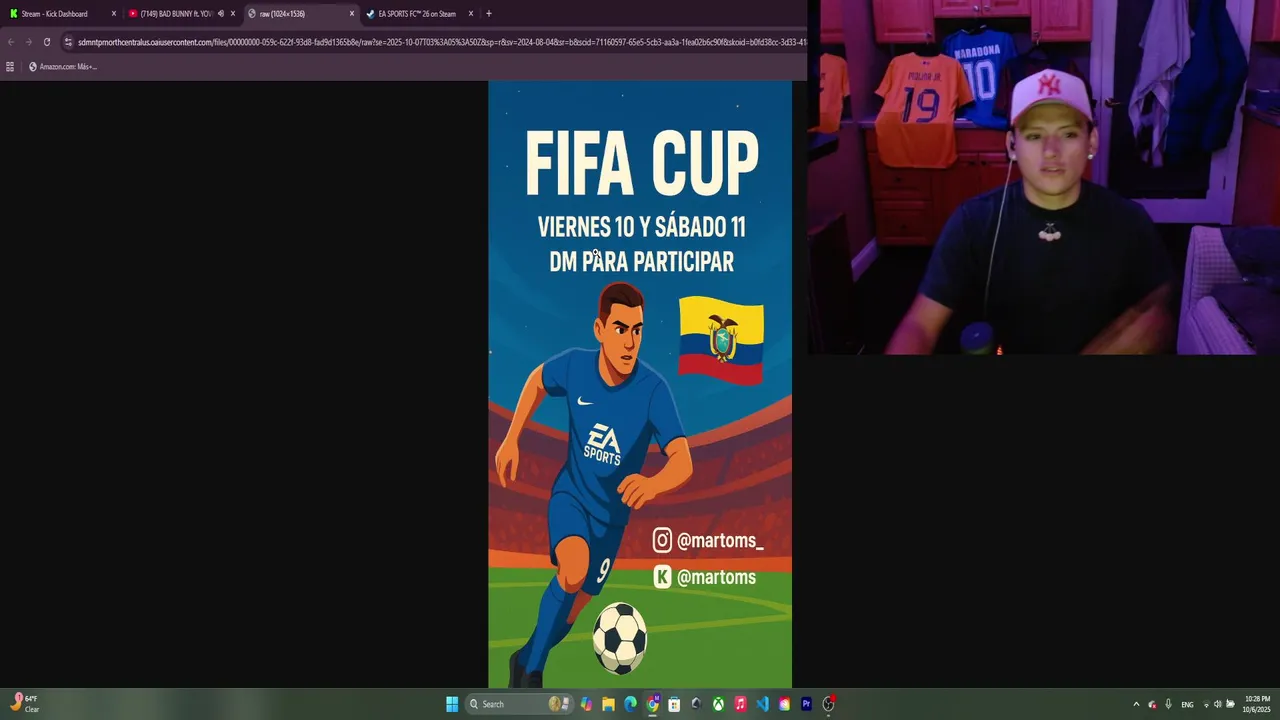
Task: Open Microsoft Store from the taskbar
Action: click(x=674, y=704)
